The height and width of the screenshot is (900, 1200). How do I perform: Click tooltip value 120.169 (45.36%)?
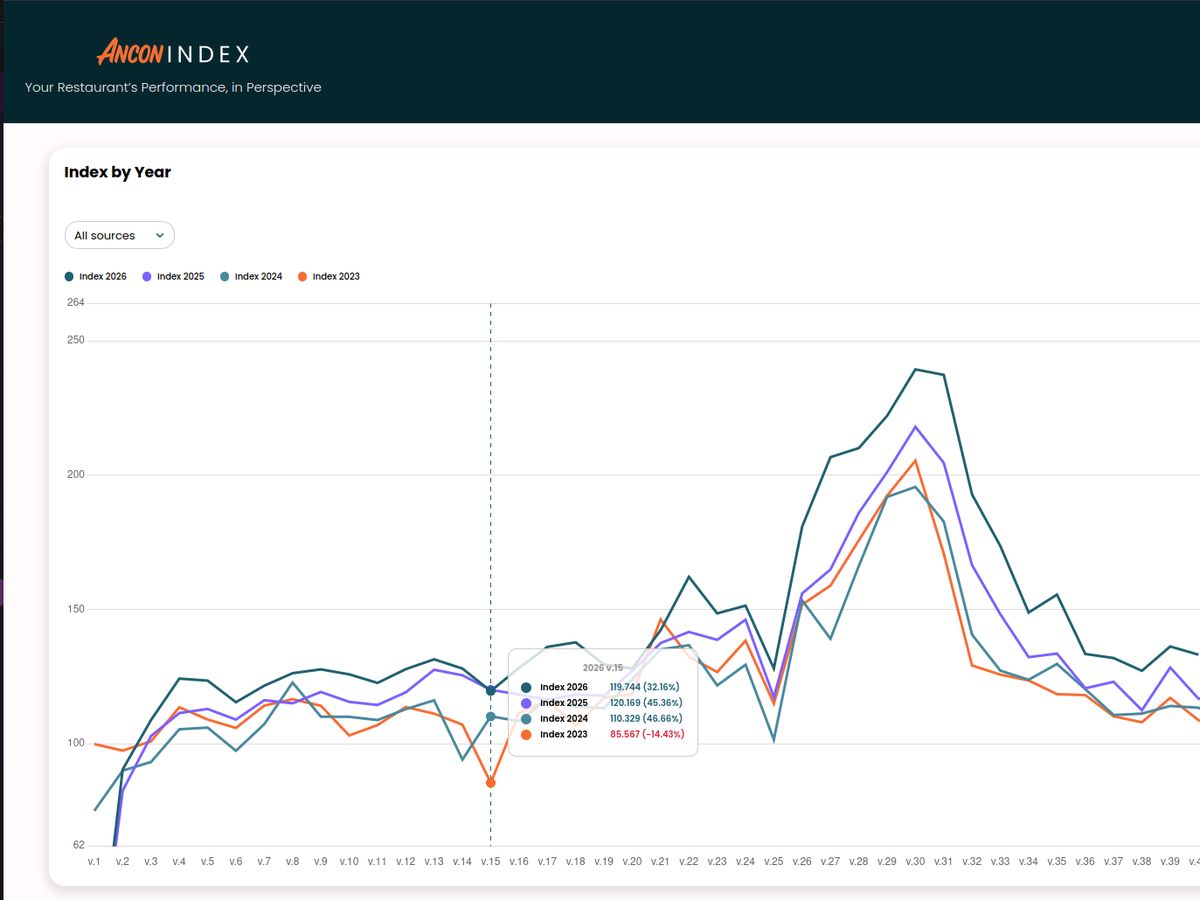pyautogui.click(x=645, y=703)
